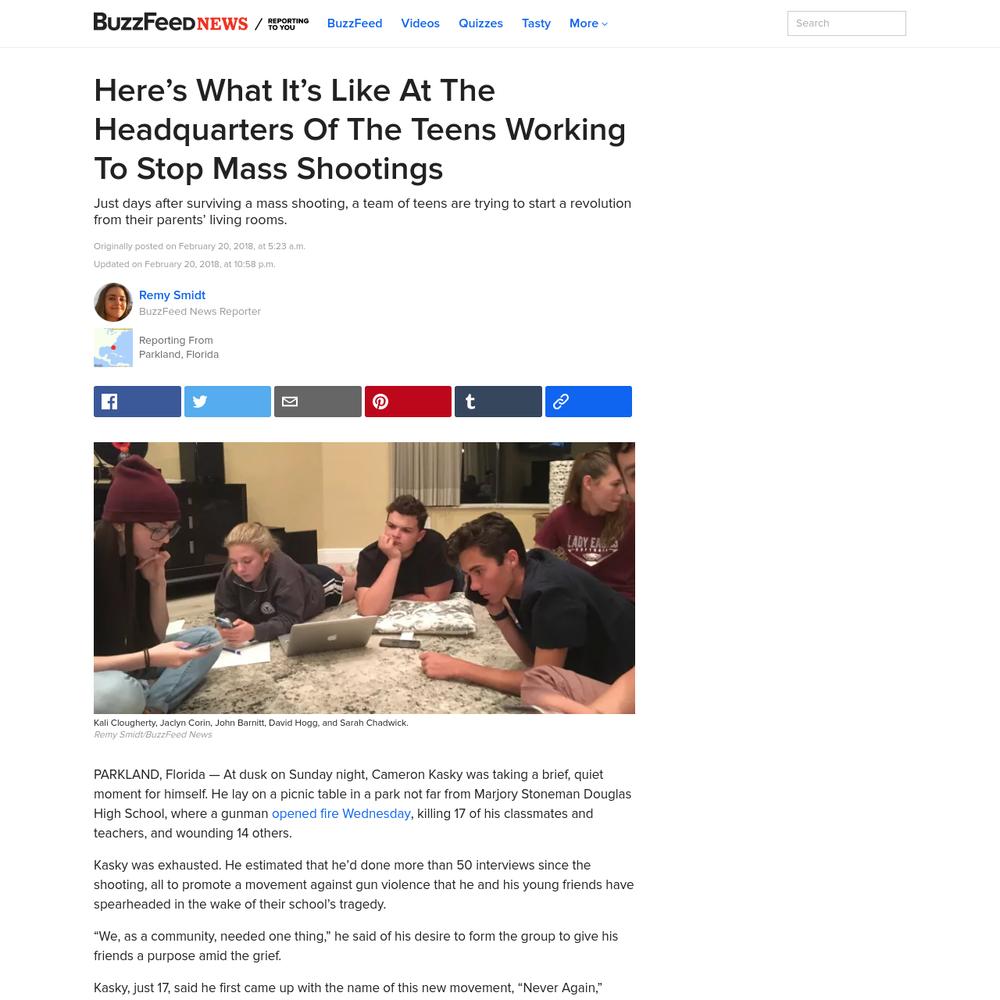Screen dimensions: 1000x1000
Task: Go to the Videos section
Action: point(420,24)
